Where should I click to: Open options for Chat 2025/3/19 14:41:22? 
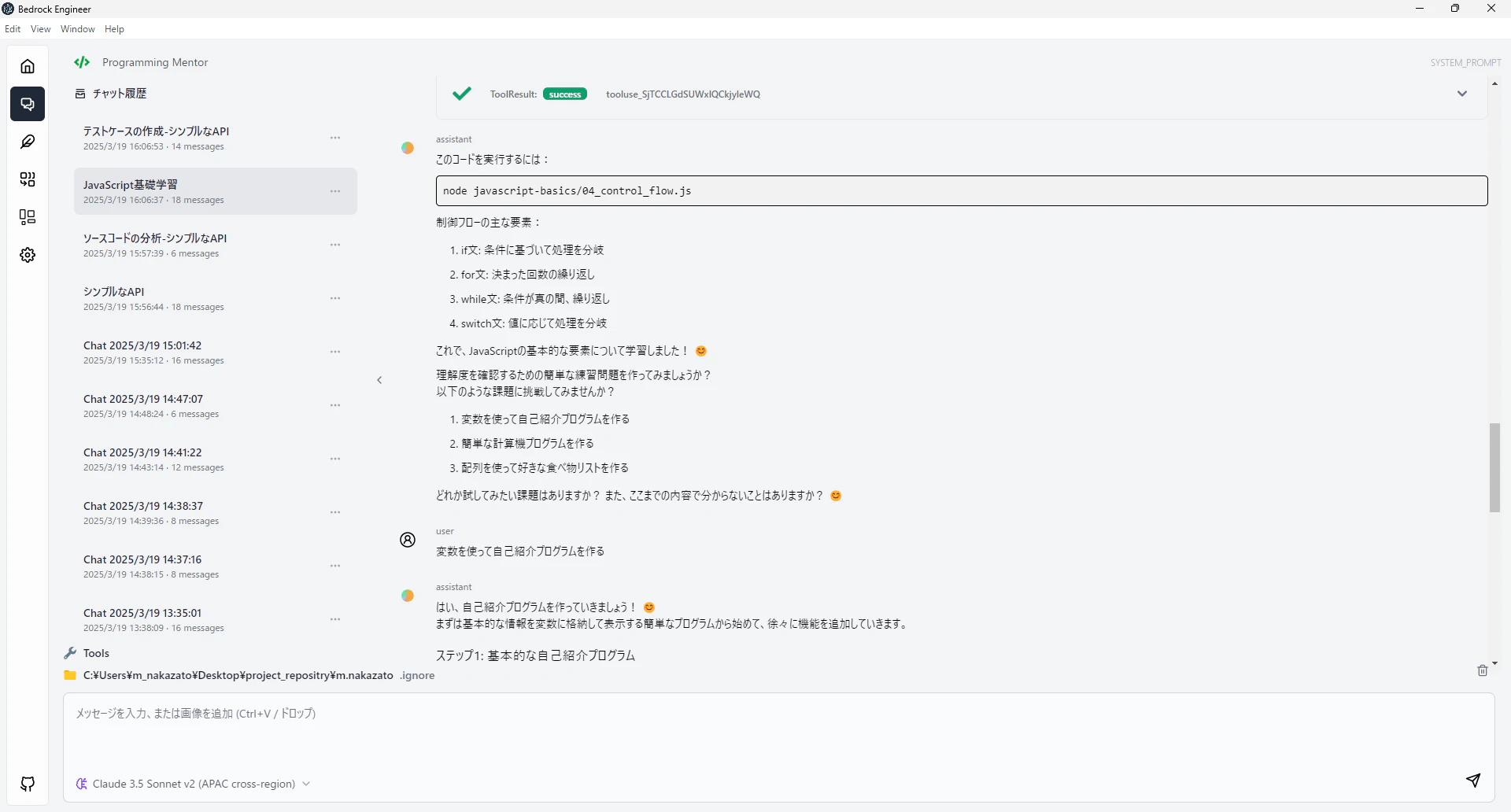pos(335,459)
